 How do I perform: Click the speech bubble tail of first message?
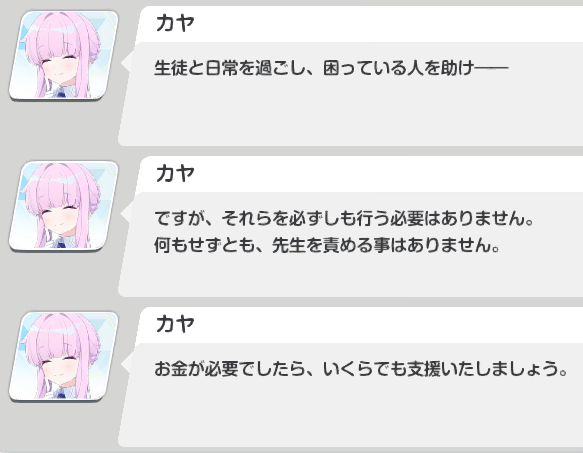click(x=126, y=62)
